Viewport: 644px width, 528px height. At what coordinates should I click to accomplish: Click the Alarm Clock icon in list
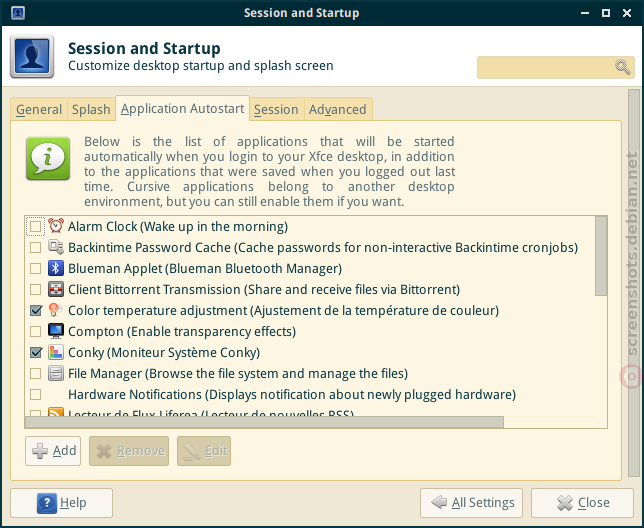pos(56,226)
